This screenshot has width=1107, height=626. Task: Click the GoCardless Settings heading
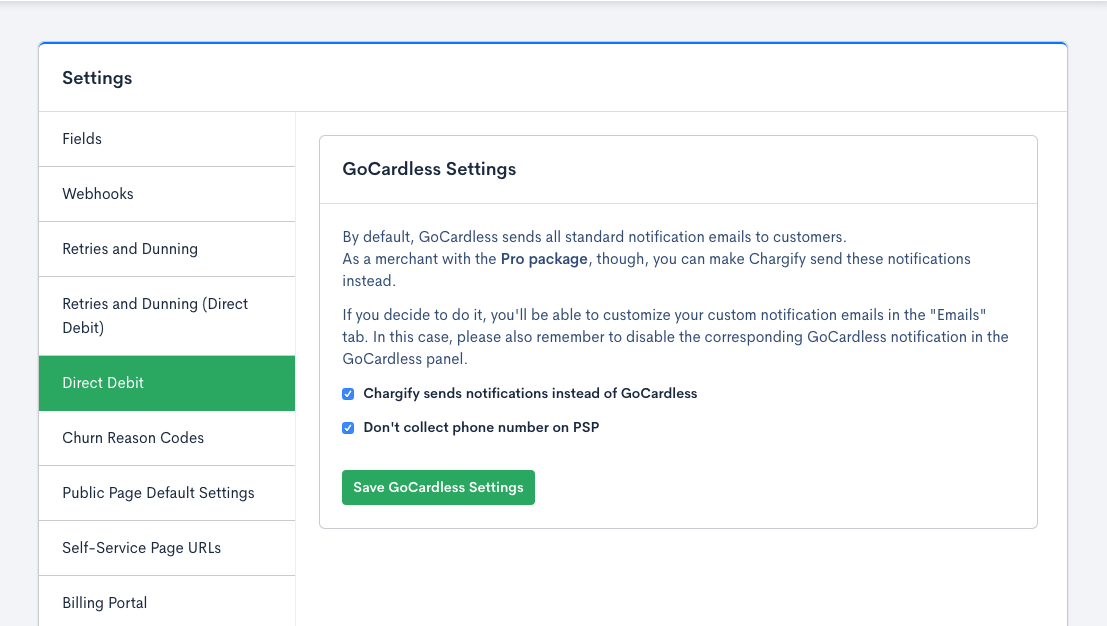click(x=429, y=169)
